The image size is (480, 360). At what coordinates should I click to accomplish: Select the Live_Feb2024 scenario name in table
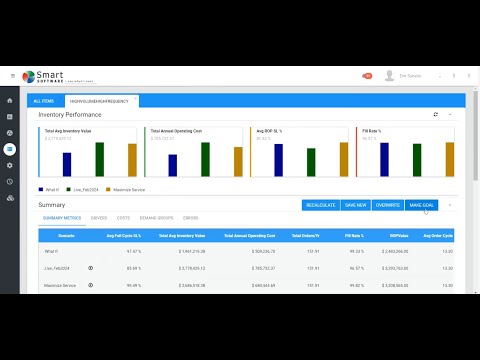click(x=57, y=268)
